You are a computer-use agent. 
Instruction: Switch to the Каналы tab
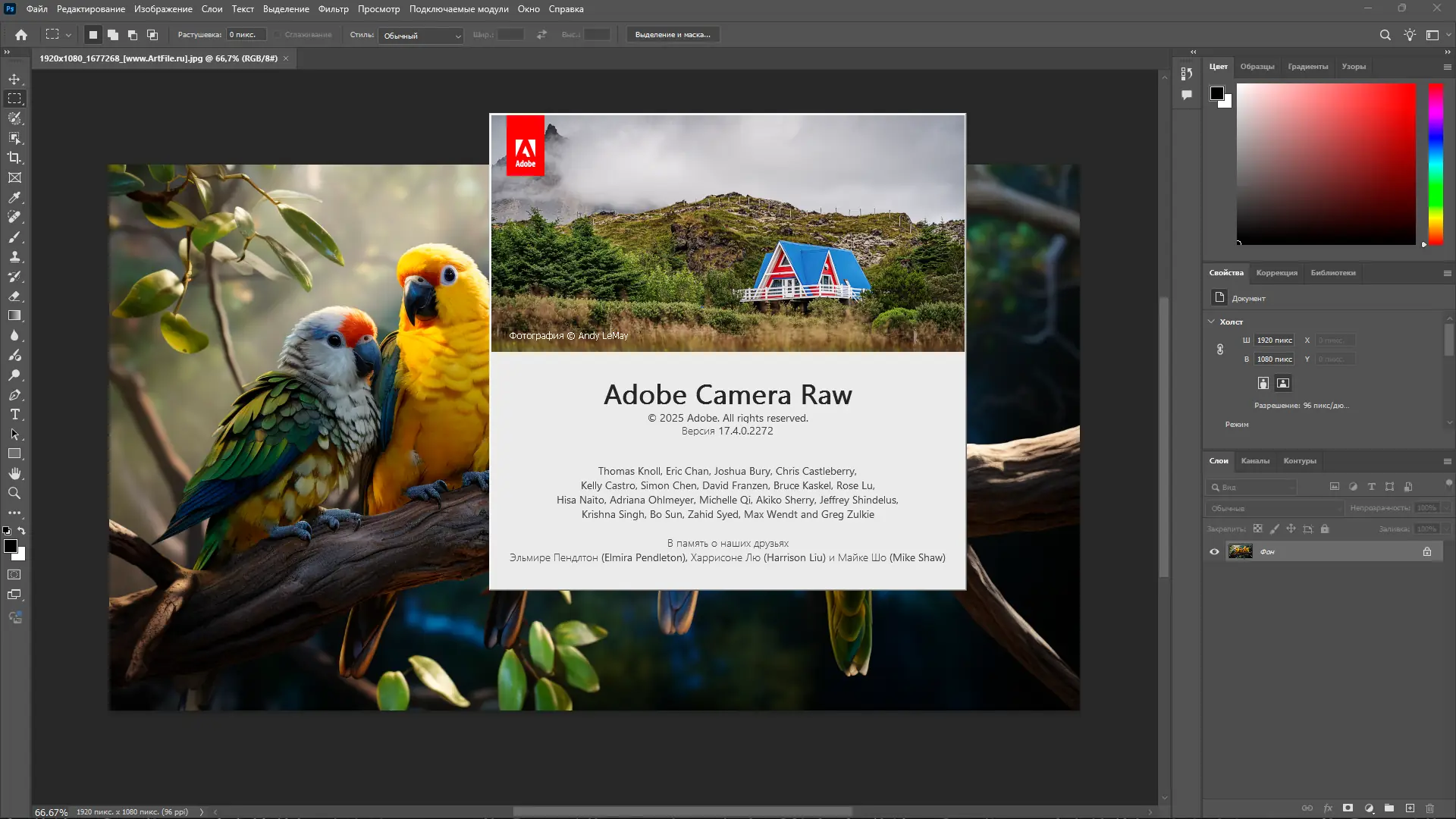click(1255, 460)
